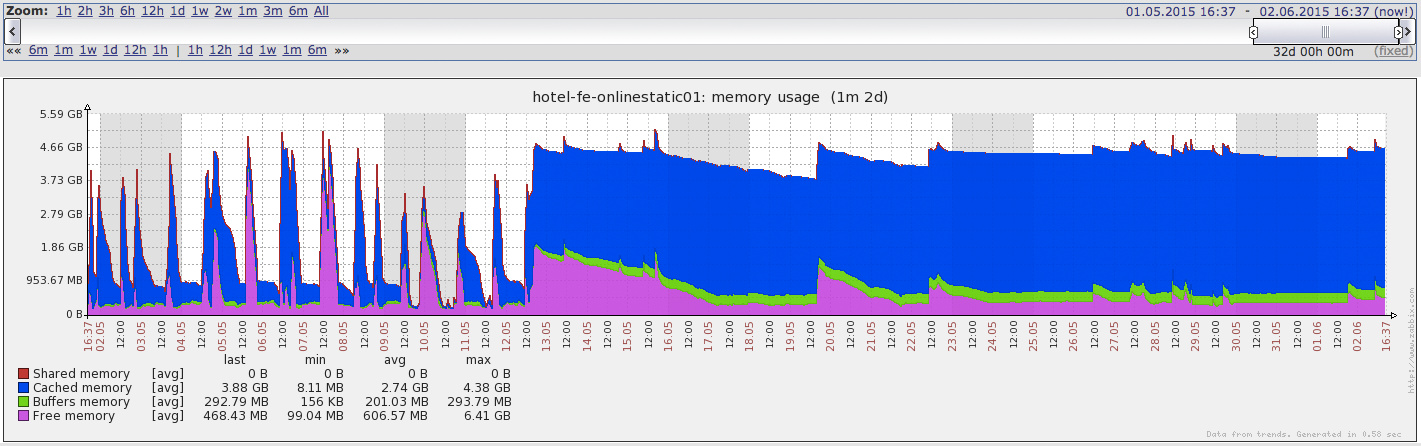Screen dimensions: 1421x446
Task: Set Zoom period to 3h
Action: [106, 11]
